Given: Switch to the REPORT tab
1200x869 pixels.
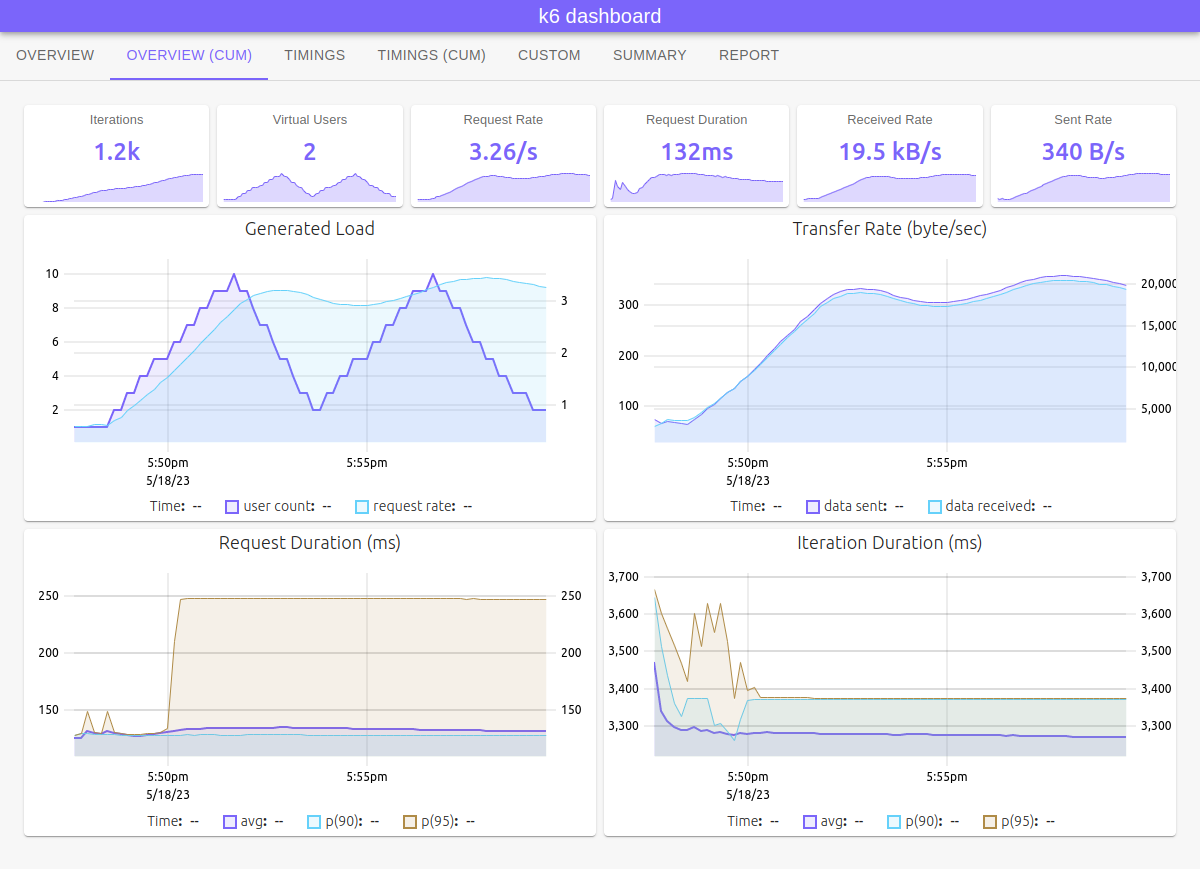Looking at the screenshot, I should tap(749, 55).
